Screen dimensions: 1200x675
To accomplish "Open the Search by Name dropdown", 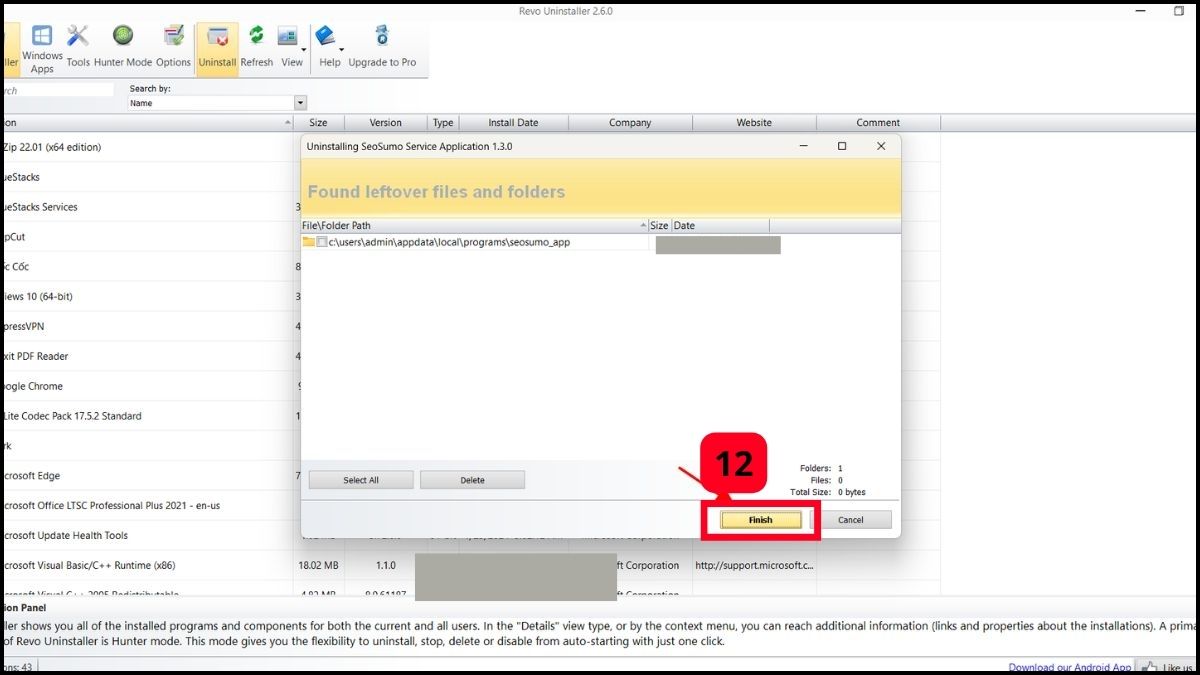I will [300, 103].
